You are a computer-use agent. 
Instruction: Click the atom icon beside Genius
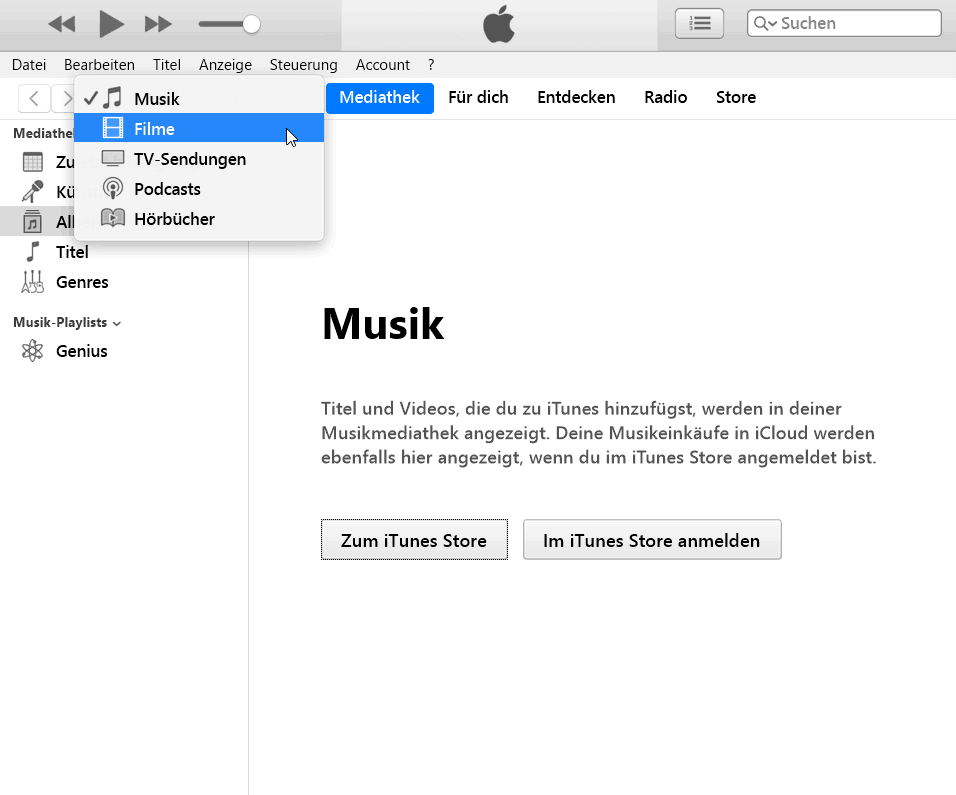tap(32, 351)
